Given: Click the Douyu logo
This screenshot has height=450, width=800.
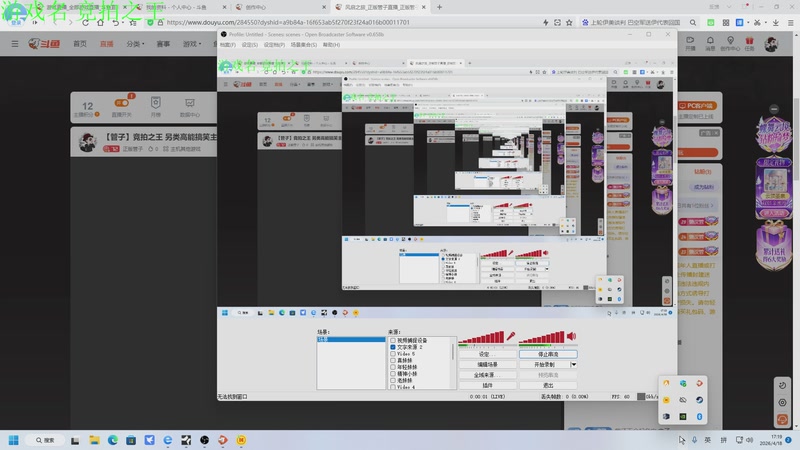Looking at the screenshot, I should click(x=44, y=44).
